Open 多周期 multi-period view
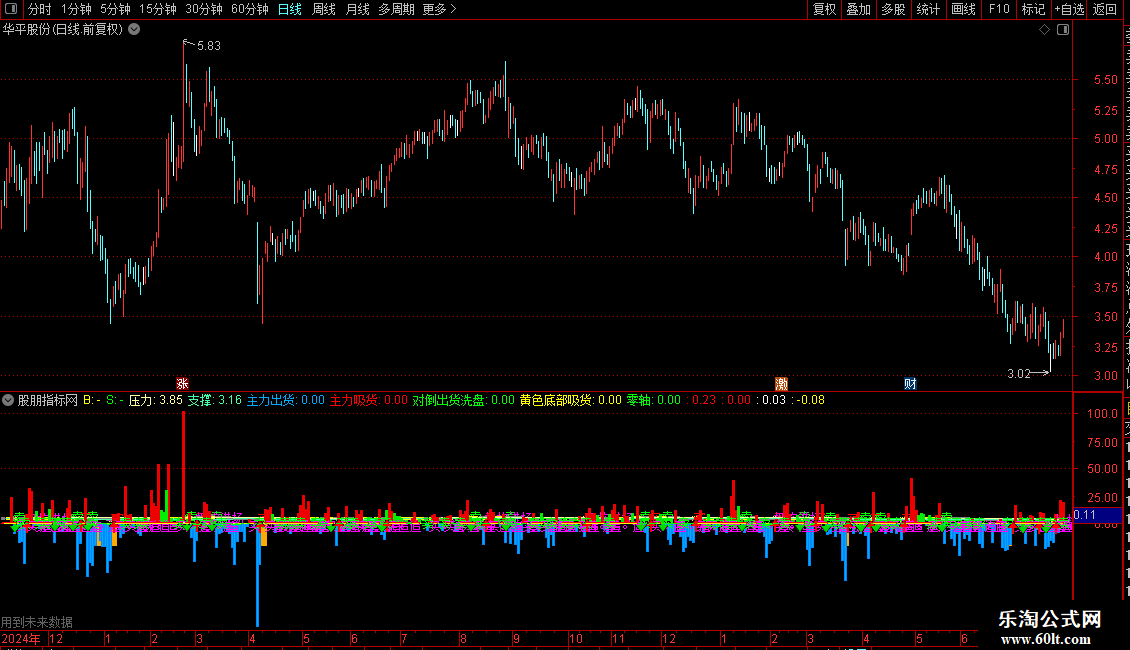 396,9
